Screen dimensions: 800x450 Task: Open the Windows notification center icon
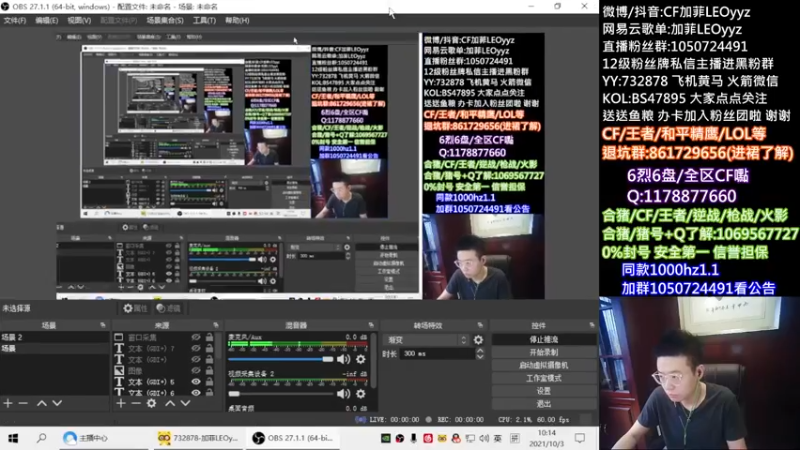click(x=580, y=438)
